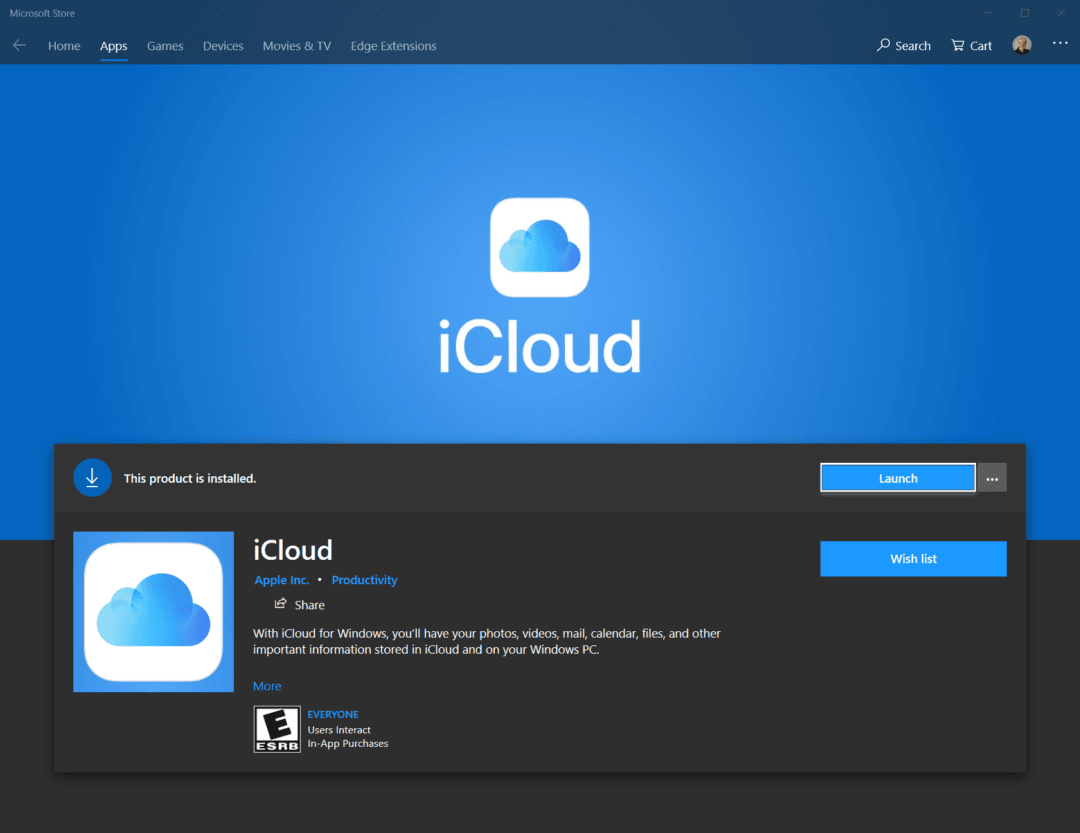
Task: Open the Apple Inc. publisher page
Action: (281, 580)
